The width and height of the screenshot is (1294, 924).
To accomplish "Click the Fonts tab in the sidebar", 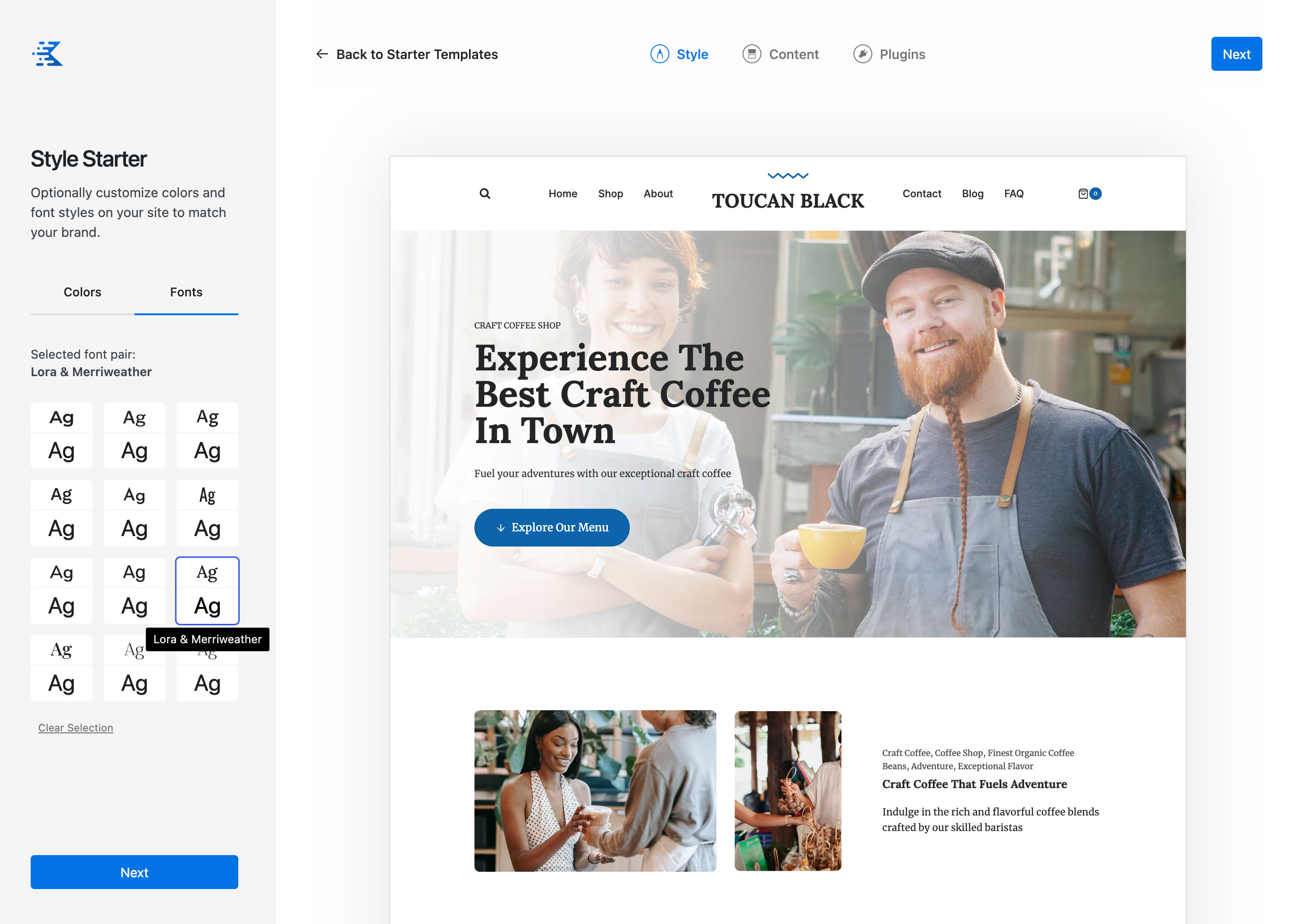I will [x=185, y=292].
